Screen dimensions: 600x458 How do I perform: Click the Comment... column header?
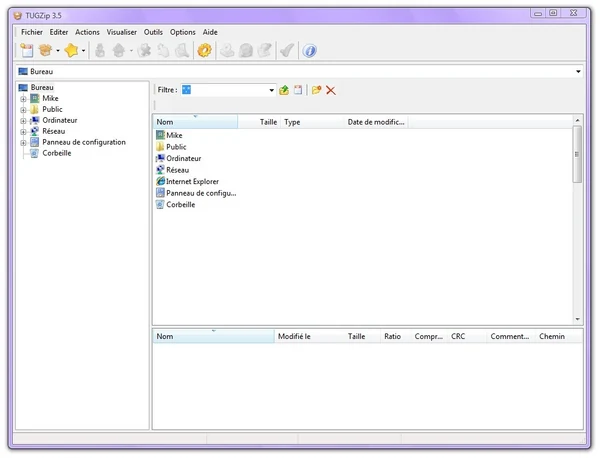pos(510,336)
